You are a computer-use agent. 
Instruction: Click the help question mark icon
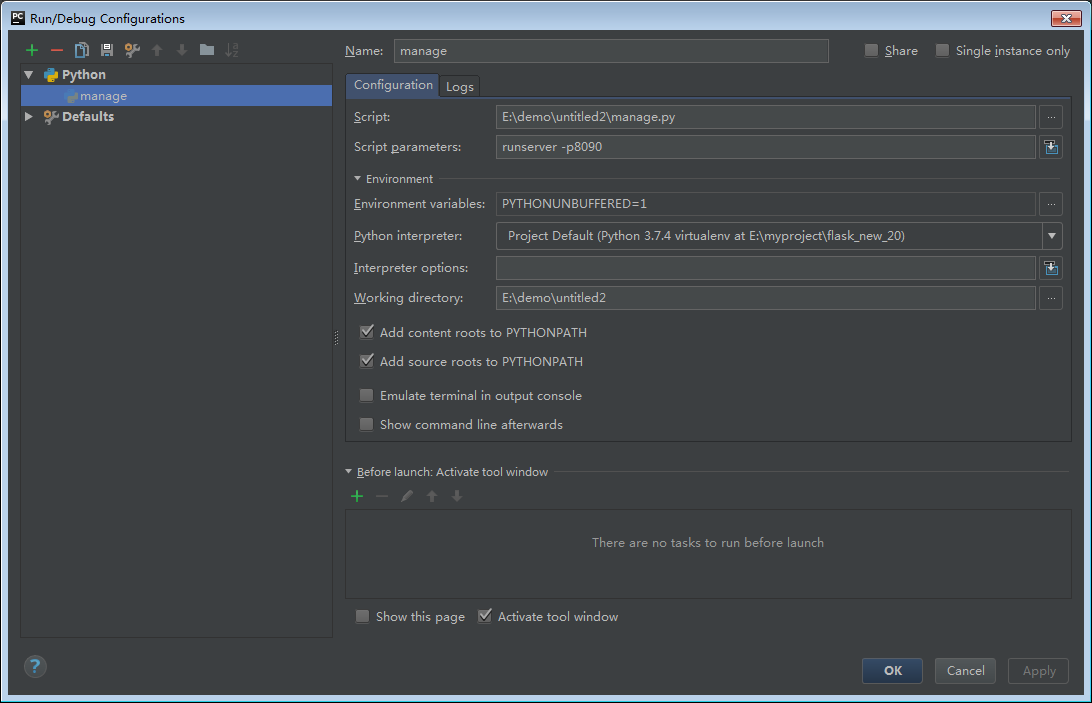[x=35, y=666]
